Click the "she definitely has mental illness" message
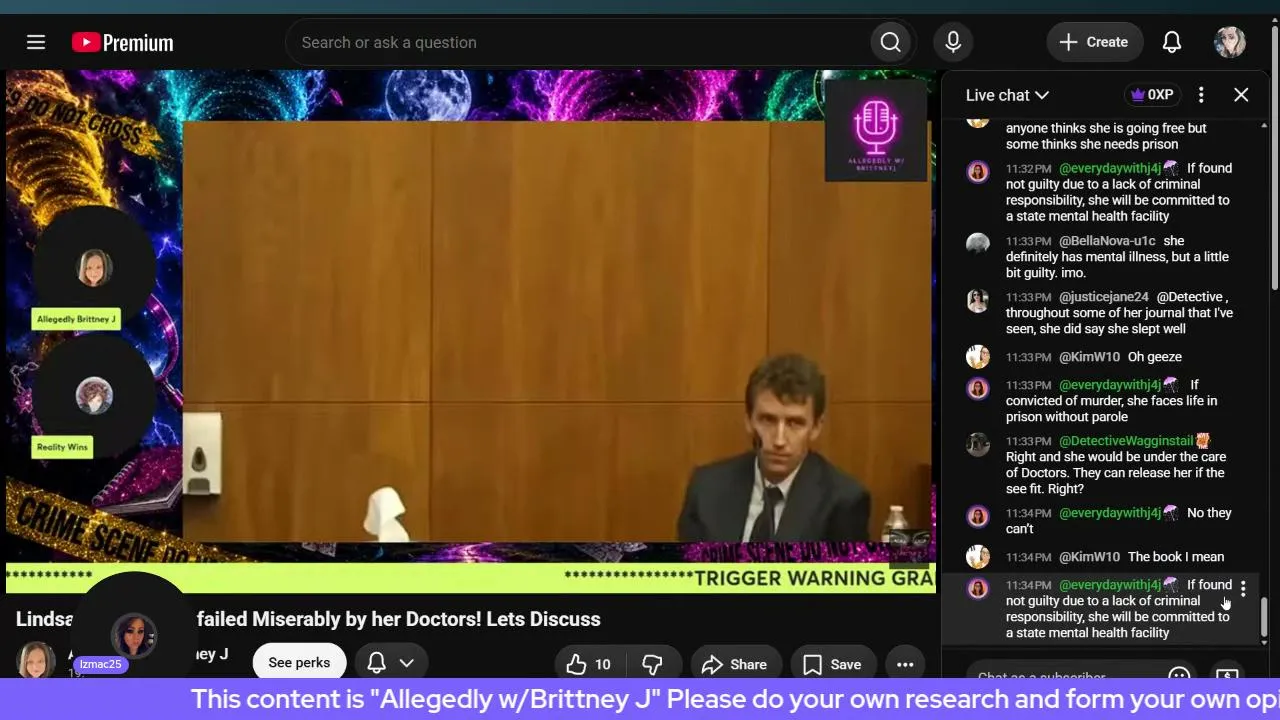The width and height of the screenshot is (1280, 720). 1118,257
